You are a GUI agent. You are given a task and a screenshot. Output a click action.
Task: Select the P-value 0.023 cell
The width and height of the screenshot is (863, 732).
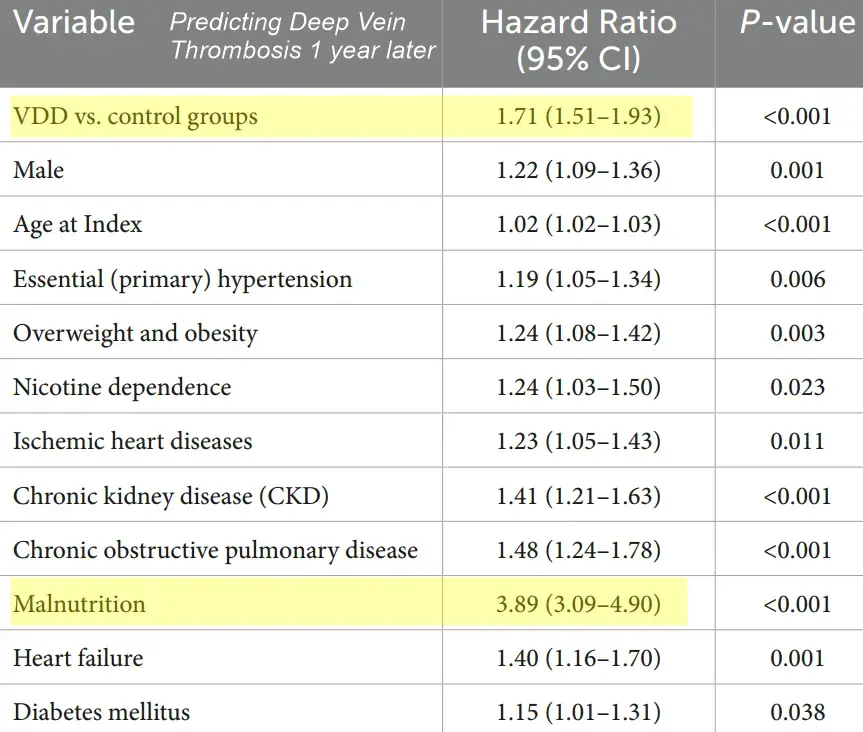click(797, 387)
